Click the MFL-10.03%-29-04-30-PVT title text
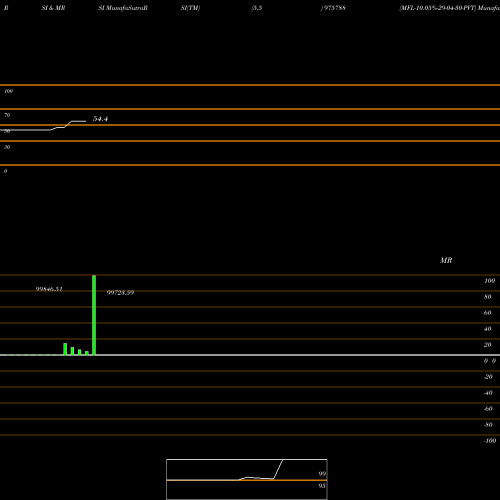 click(438, 8)
